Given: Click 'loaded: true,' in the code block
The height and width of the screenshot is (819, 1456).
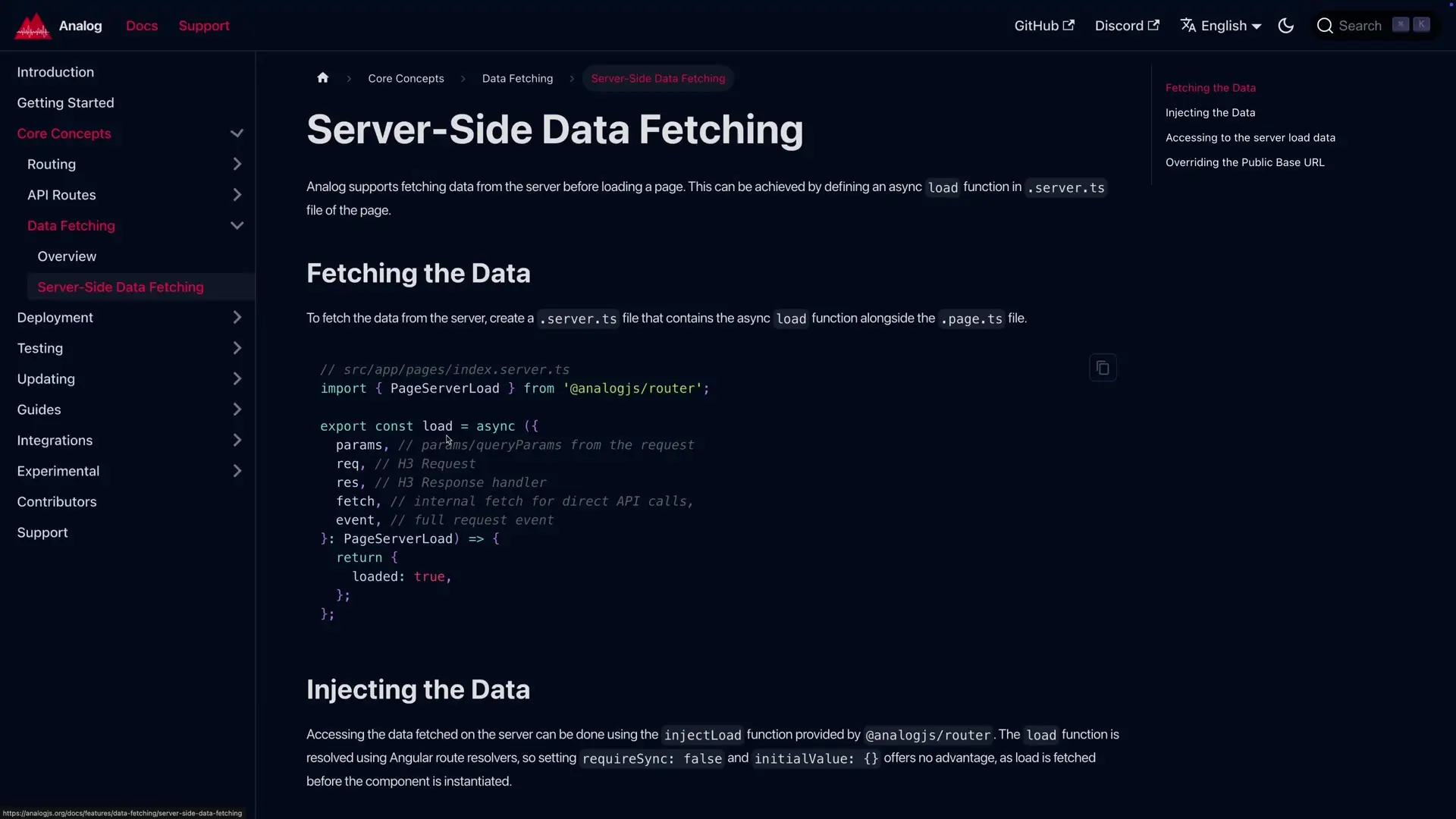Looking at the screenshot, I should point(401,577).
